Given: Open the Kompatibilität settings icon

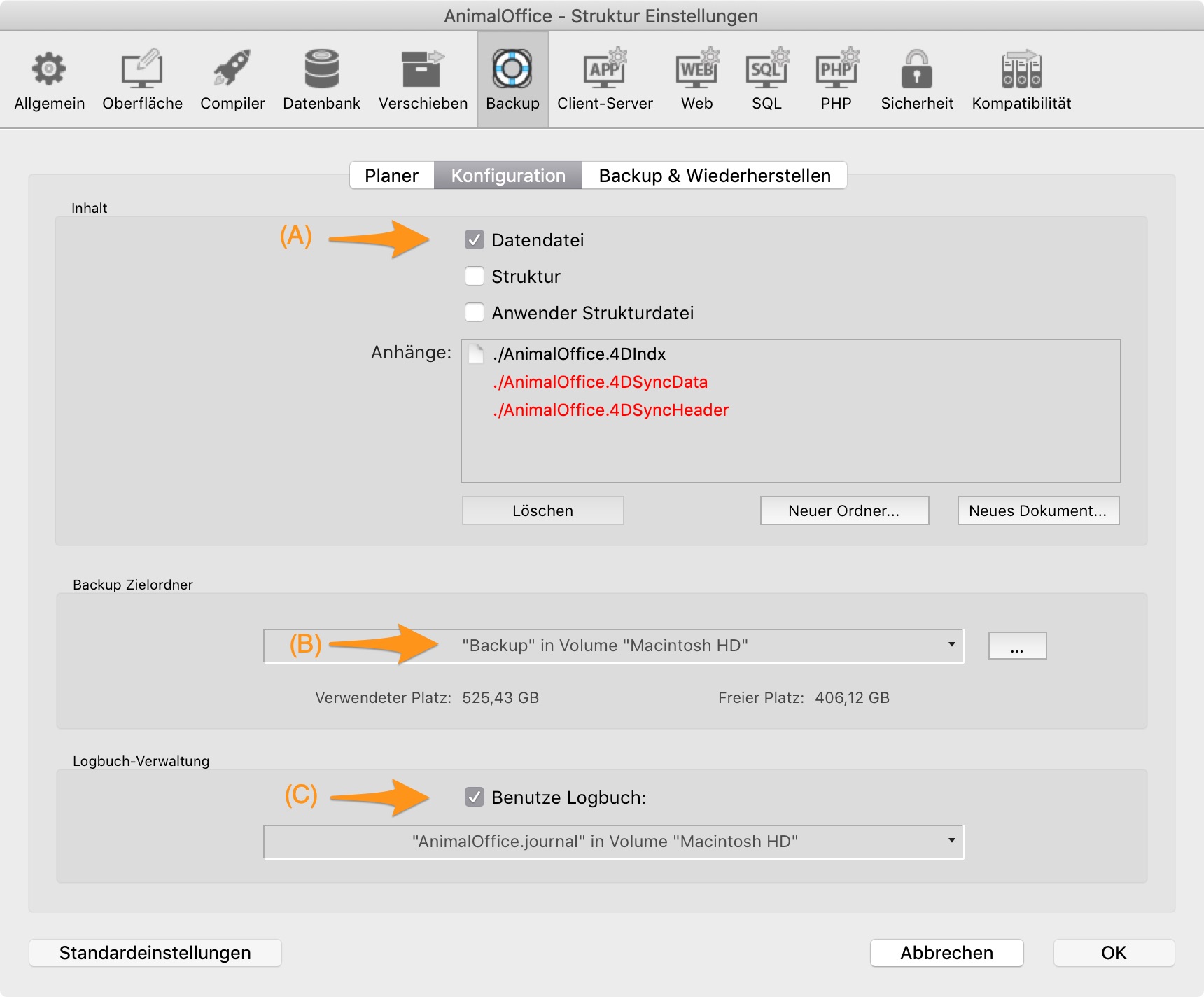Looking at the screenshot, I should 1021,70.
